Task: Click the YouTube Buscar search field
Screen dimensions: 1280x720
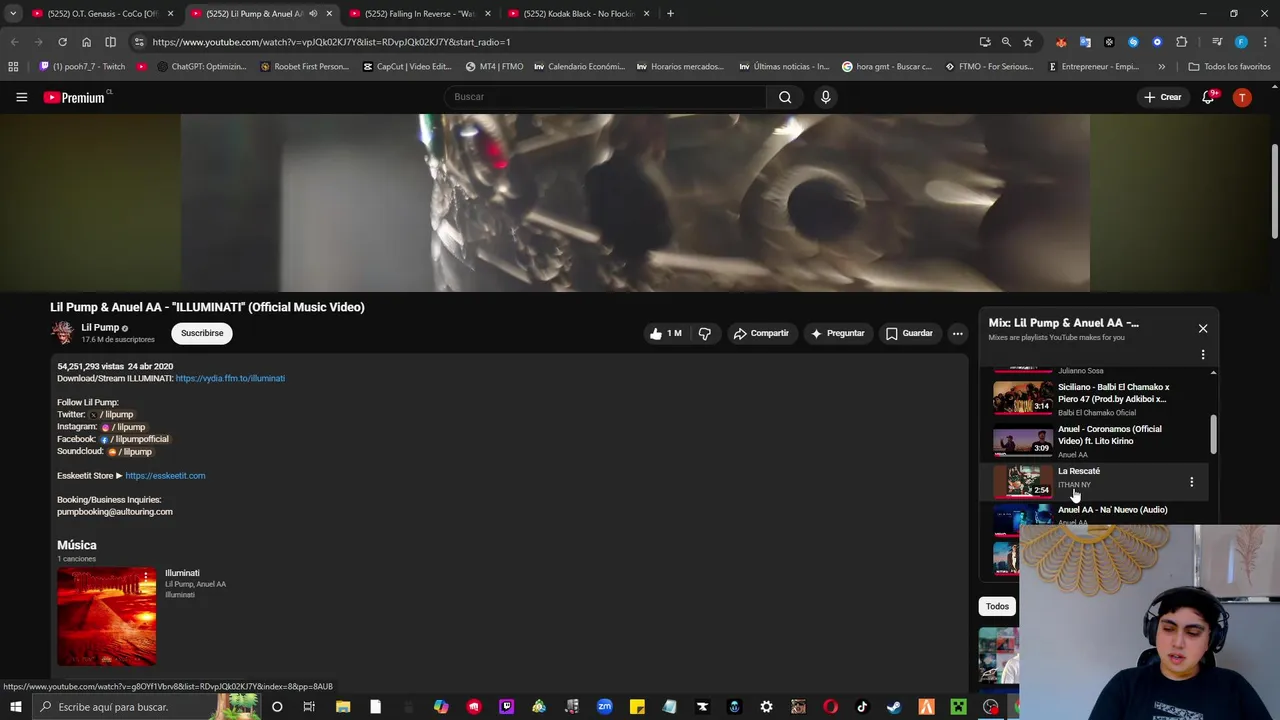Action: coord(605,97)
